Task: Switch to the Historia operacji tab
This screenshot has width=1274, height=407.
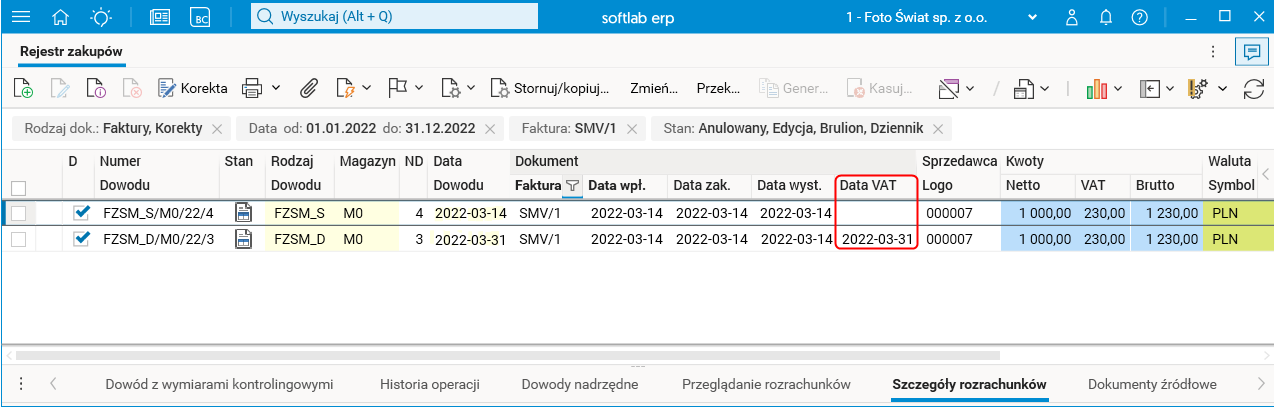Action: 430,384
